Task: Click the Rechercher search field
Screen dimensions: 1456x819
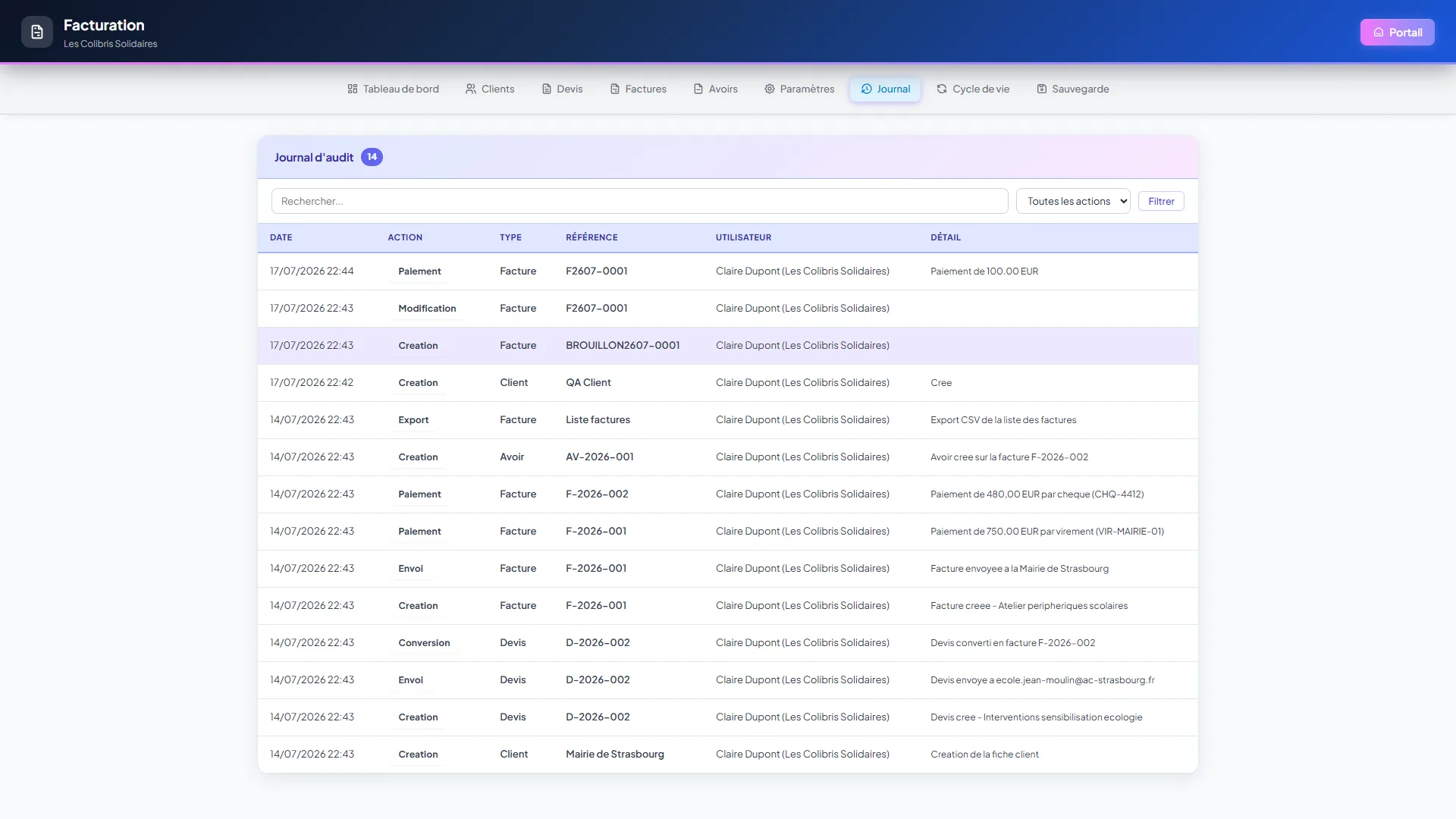Action: point(639,201)
